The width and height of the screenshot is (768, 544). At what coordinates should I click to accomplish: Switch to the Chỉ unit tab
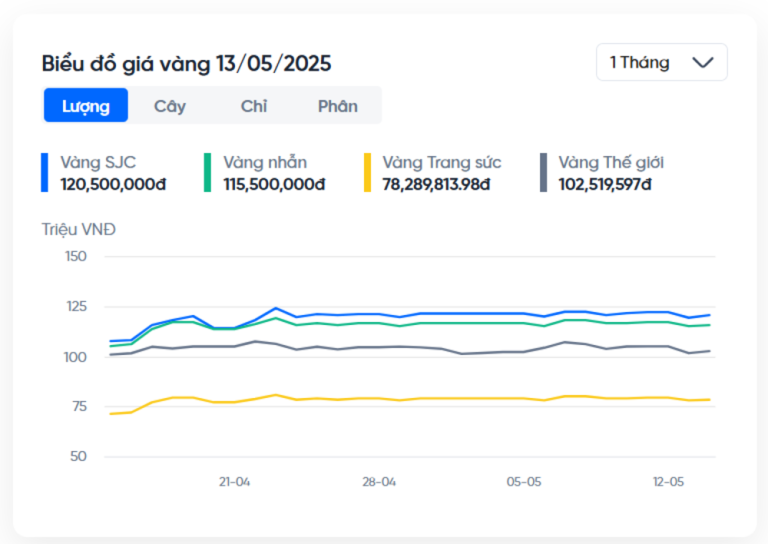click(x=254, y=105)
